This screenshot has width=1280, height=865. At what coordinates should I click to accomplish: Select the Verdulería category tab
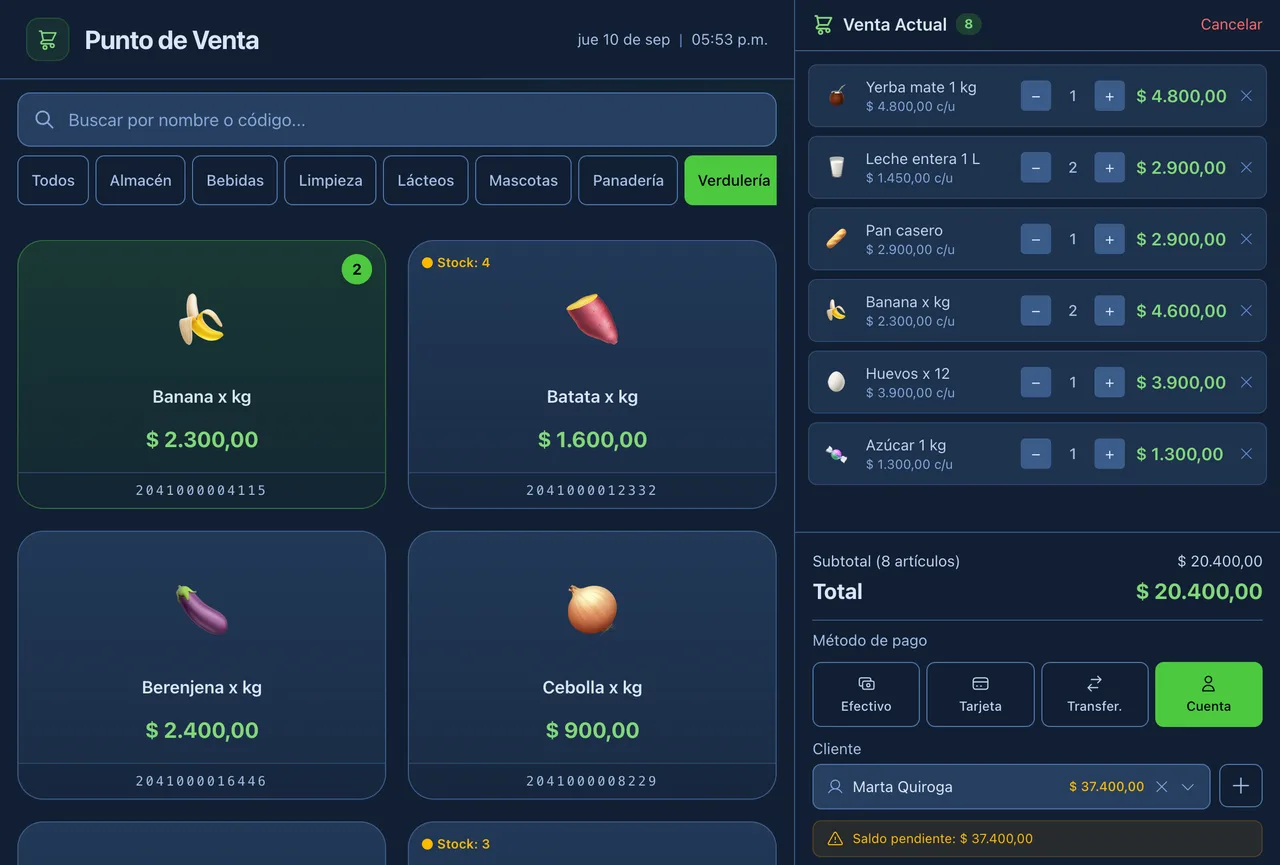[731, 180]
